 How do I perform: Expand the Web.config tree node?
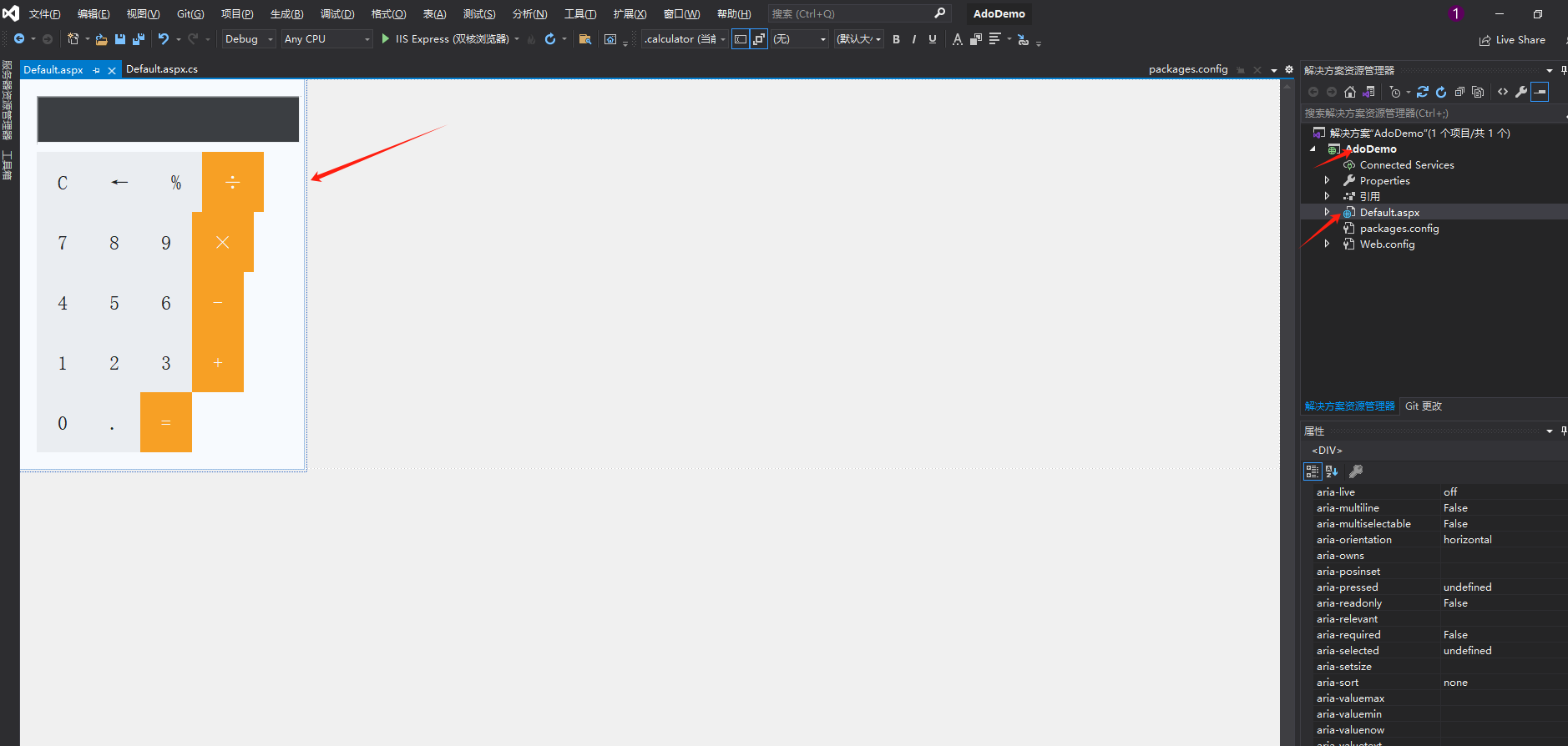[1327, 244]
